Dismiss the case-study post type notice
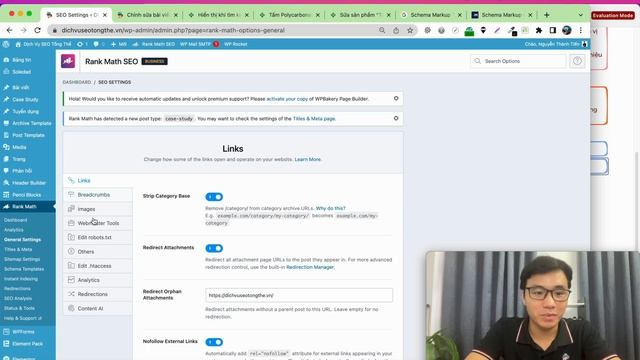This screenshot has width=640, height=360. click(x=396, y=118)
